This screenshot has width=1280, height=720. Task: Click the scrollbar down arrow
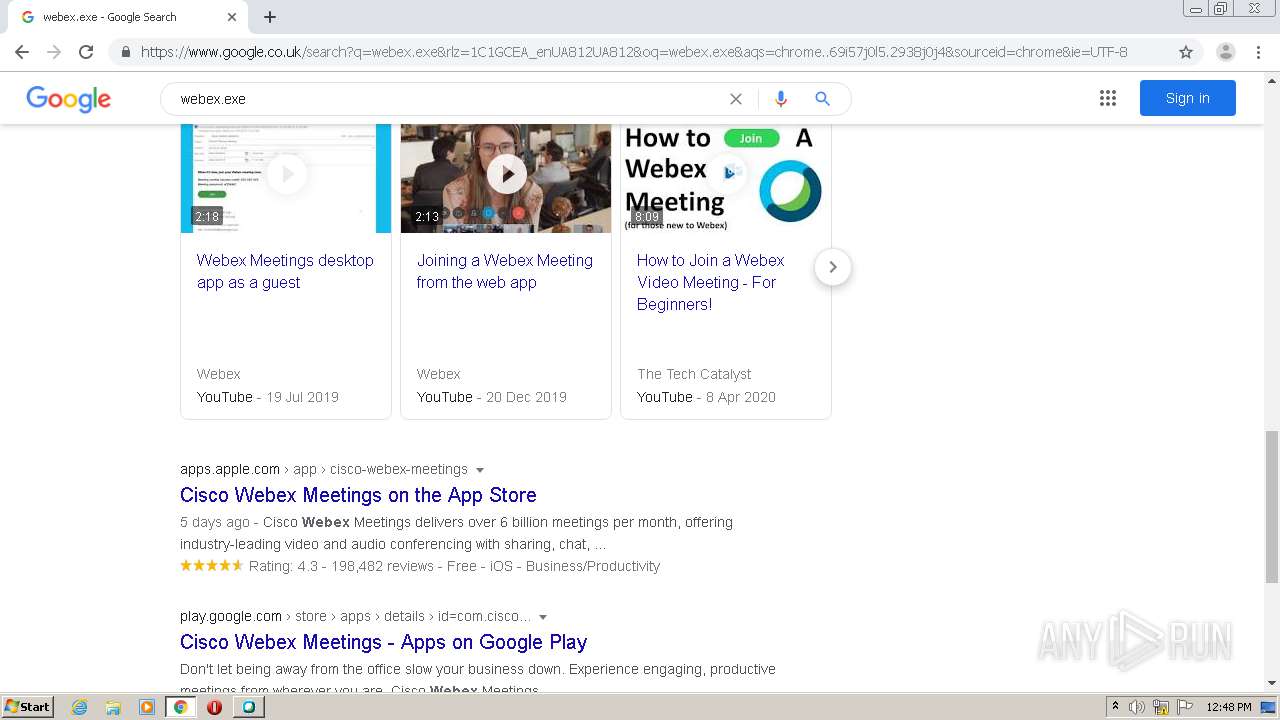pos(1272,683)
